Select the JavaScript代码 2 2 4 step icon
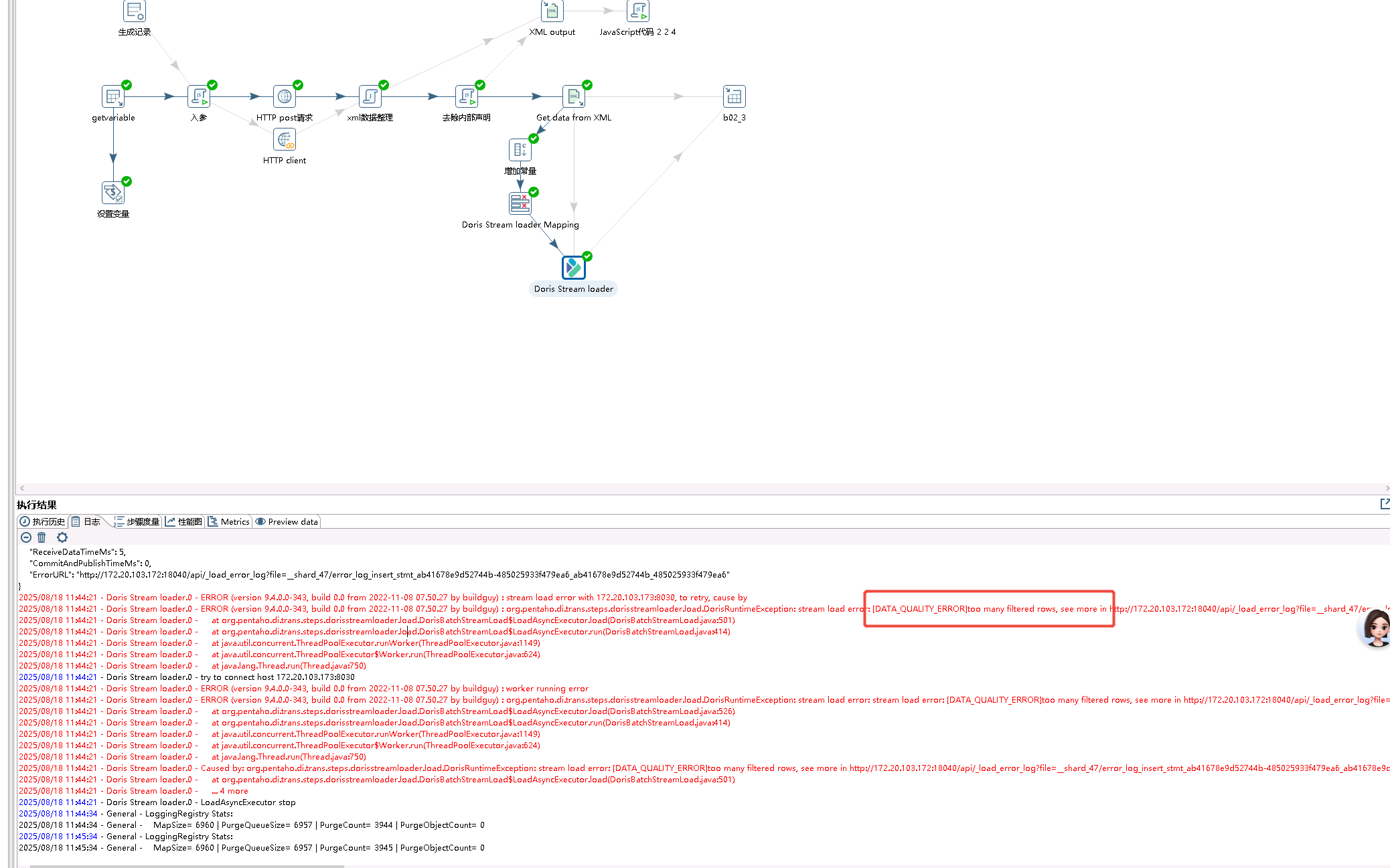The image size is (1390, 868). [x=637, y=11]
